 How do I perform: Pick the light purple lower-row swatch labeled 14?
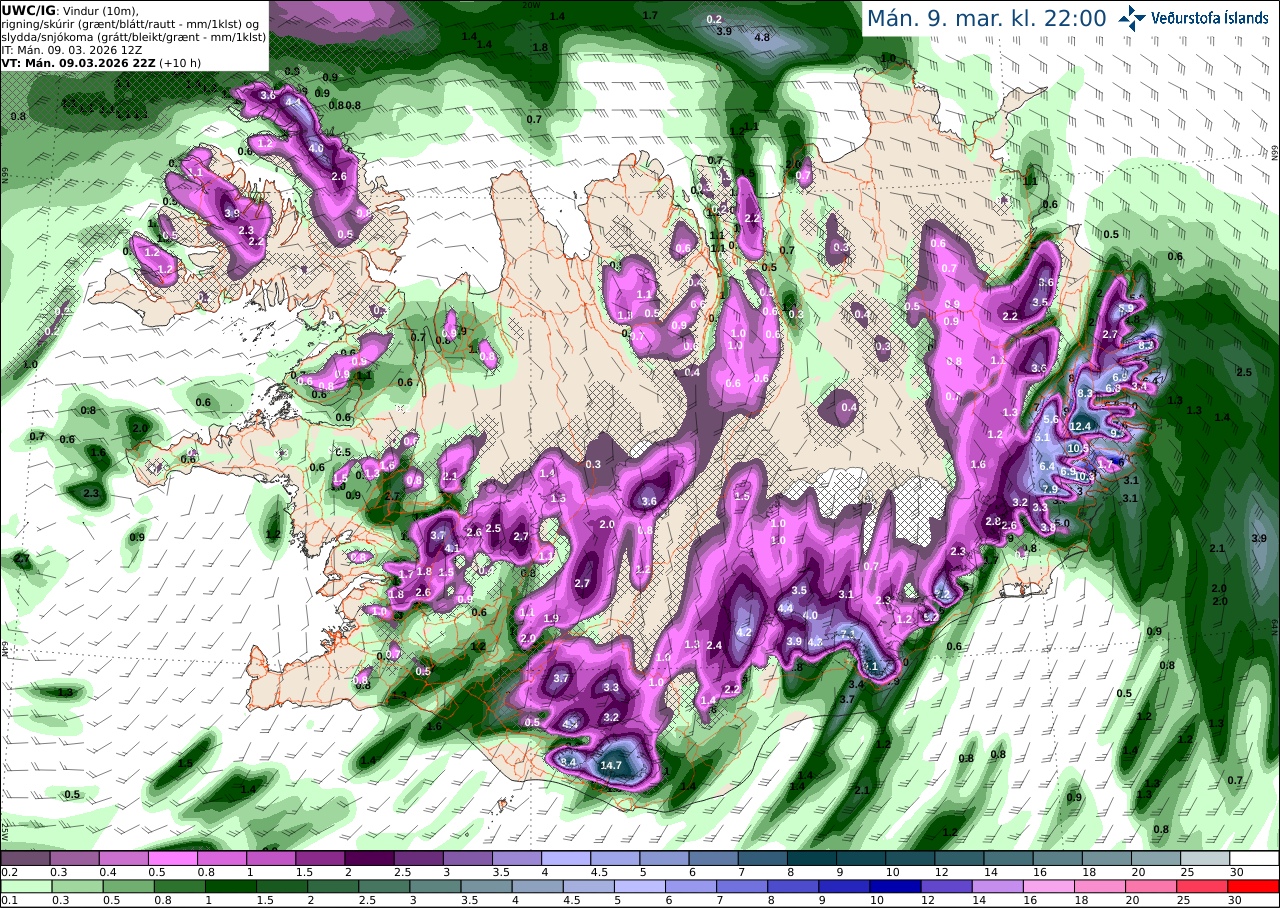(998, 886)
